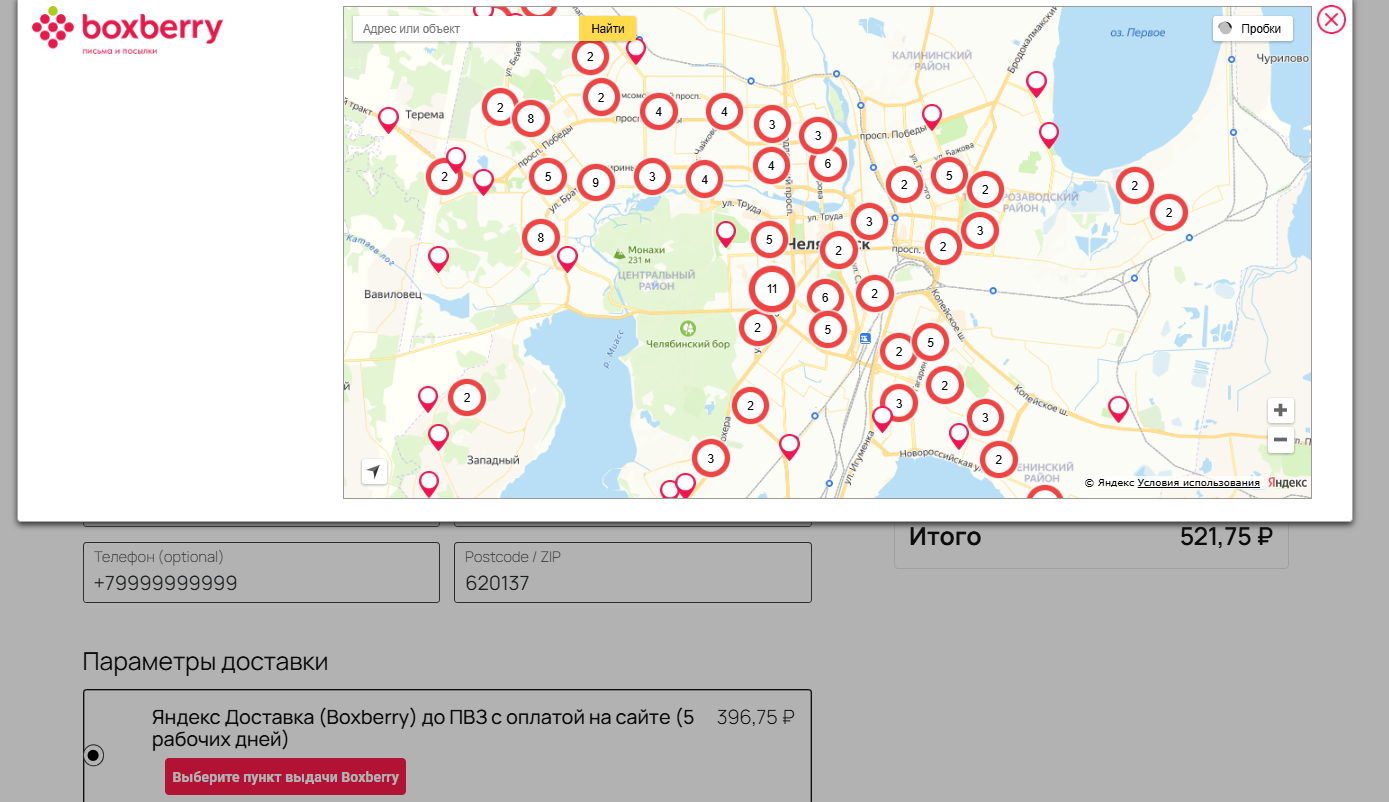
Task: Open cluster 5 left of the 9 cluster
Action: point(547,177)
